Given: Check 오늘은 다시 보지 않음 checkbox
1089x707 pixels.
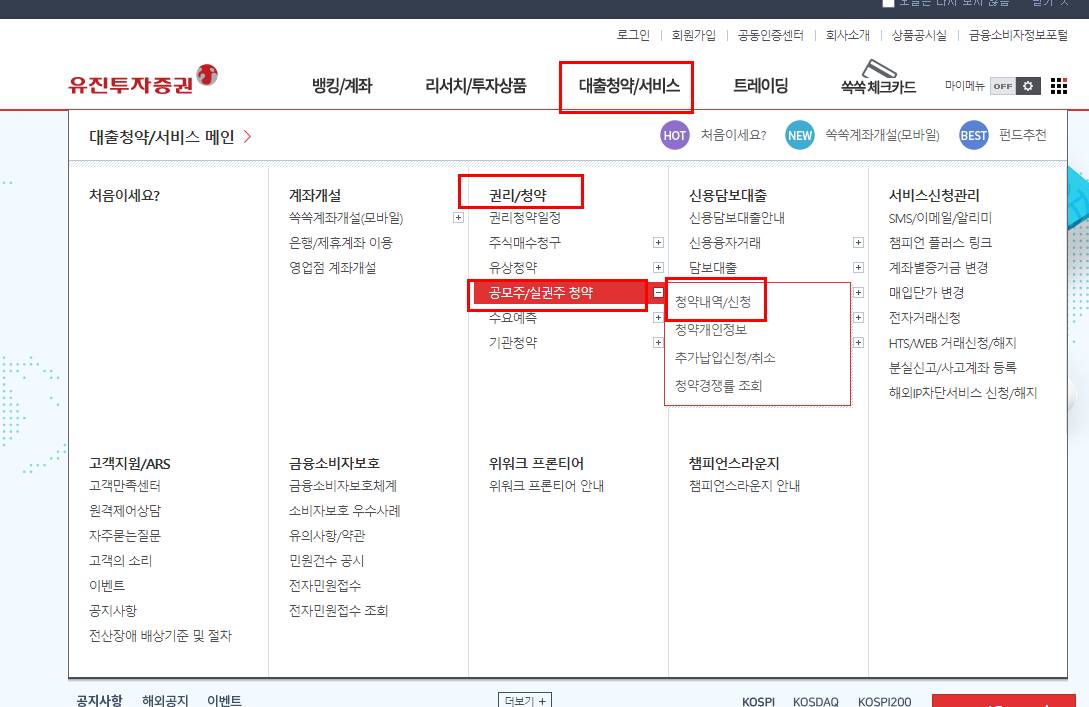Looking at the screenshot, I should (x=886, y=4).
